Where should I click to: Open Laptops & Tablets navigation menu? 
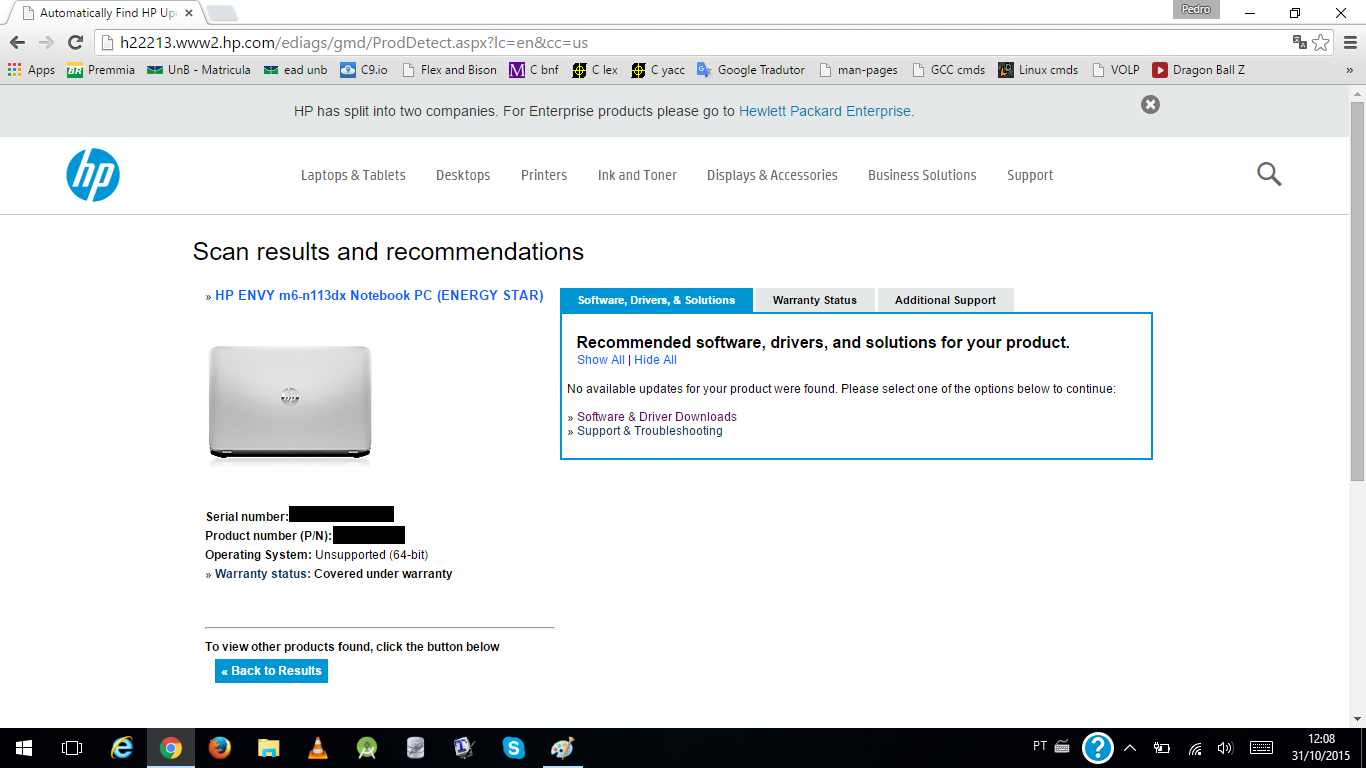click(353, 175)
